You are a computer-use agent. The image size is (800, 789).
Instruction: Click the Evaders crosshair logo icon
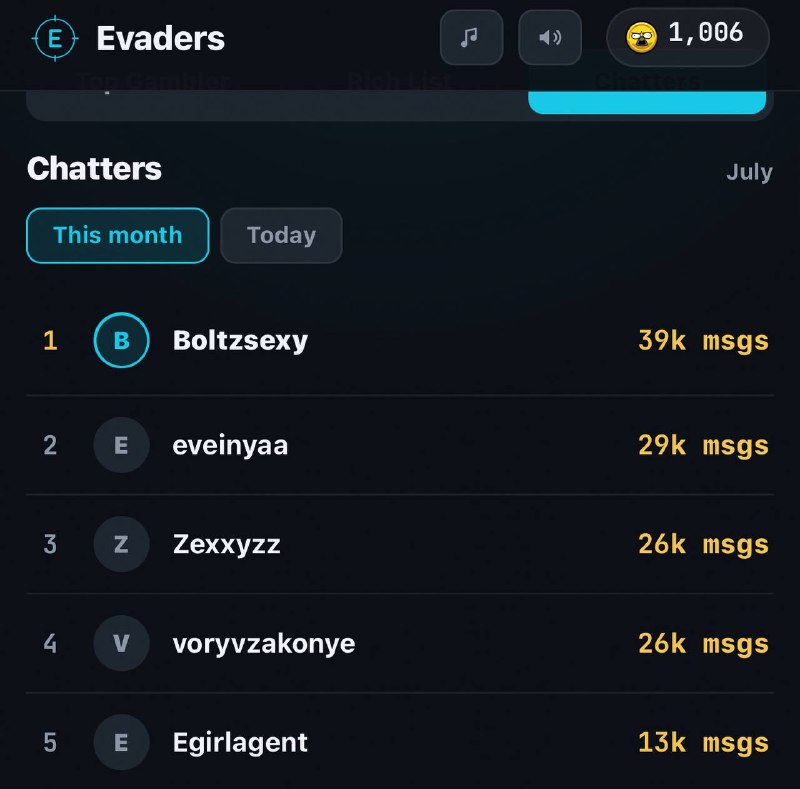point(55,38)
